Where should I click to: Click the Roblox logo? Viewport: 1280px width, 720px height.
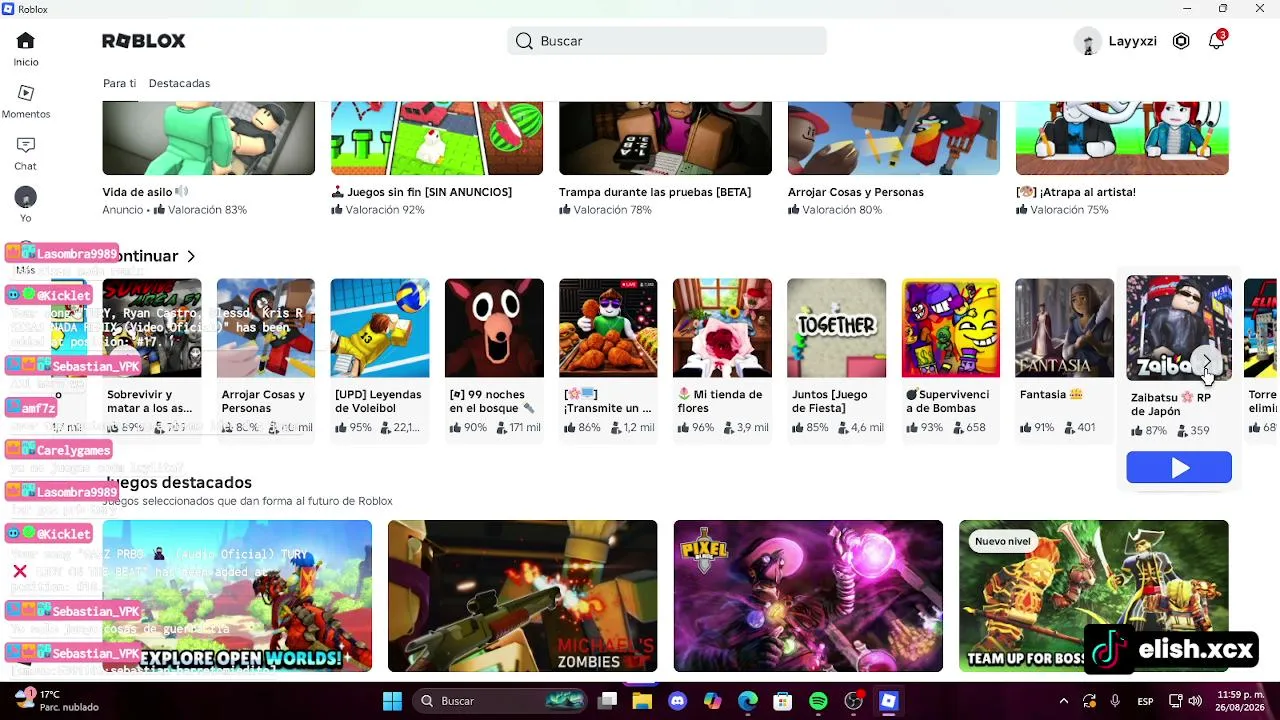point(144,41)
